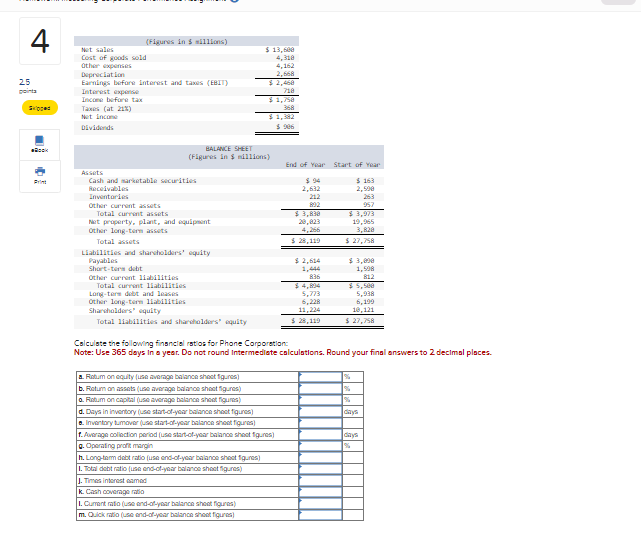Click Net property, plant, and equipment label
Image resolution: width=641 pixels, height=540 pixels.
149,222
